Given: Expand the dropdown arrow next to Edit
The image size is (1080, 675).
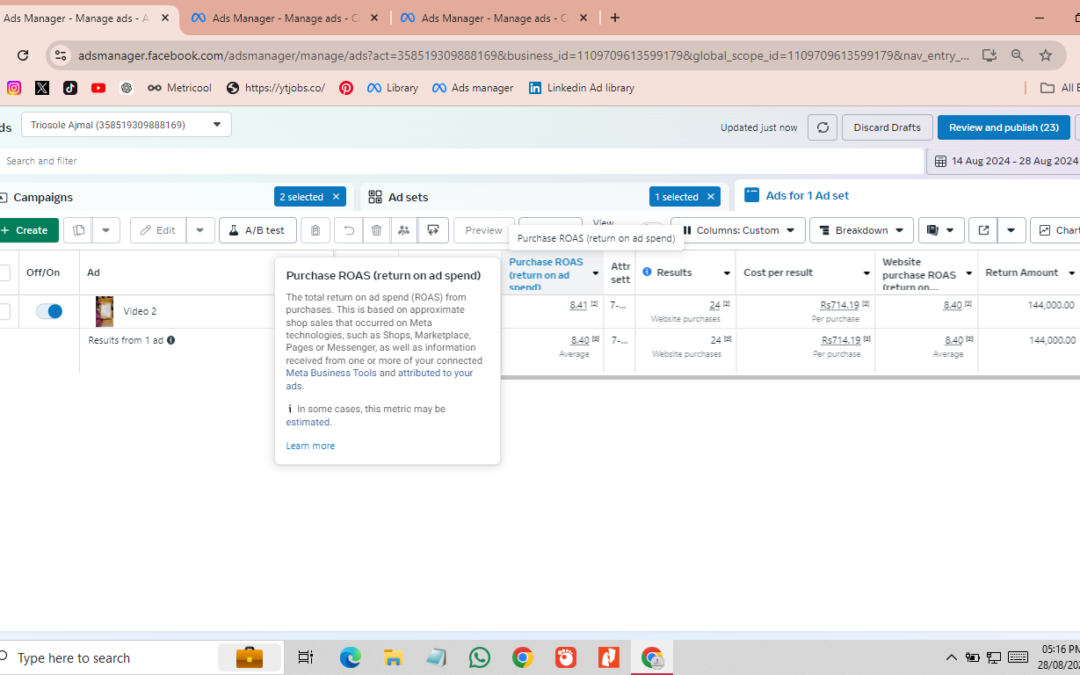Looking at the screenshot, I should click(x=200, y=230).
